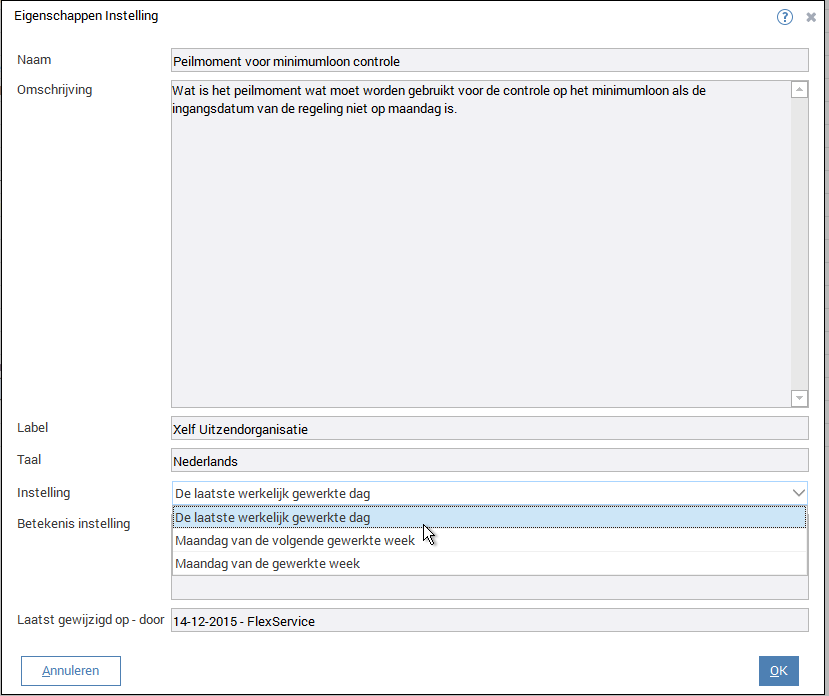Click the Label field Xelf Uitzendorganisatie
Viewport: 829px width, 696px height.
click(488, 429)
